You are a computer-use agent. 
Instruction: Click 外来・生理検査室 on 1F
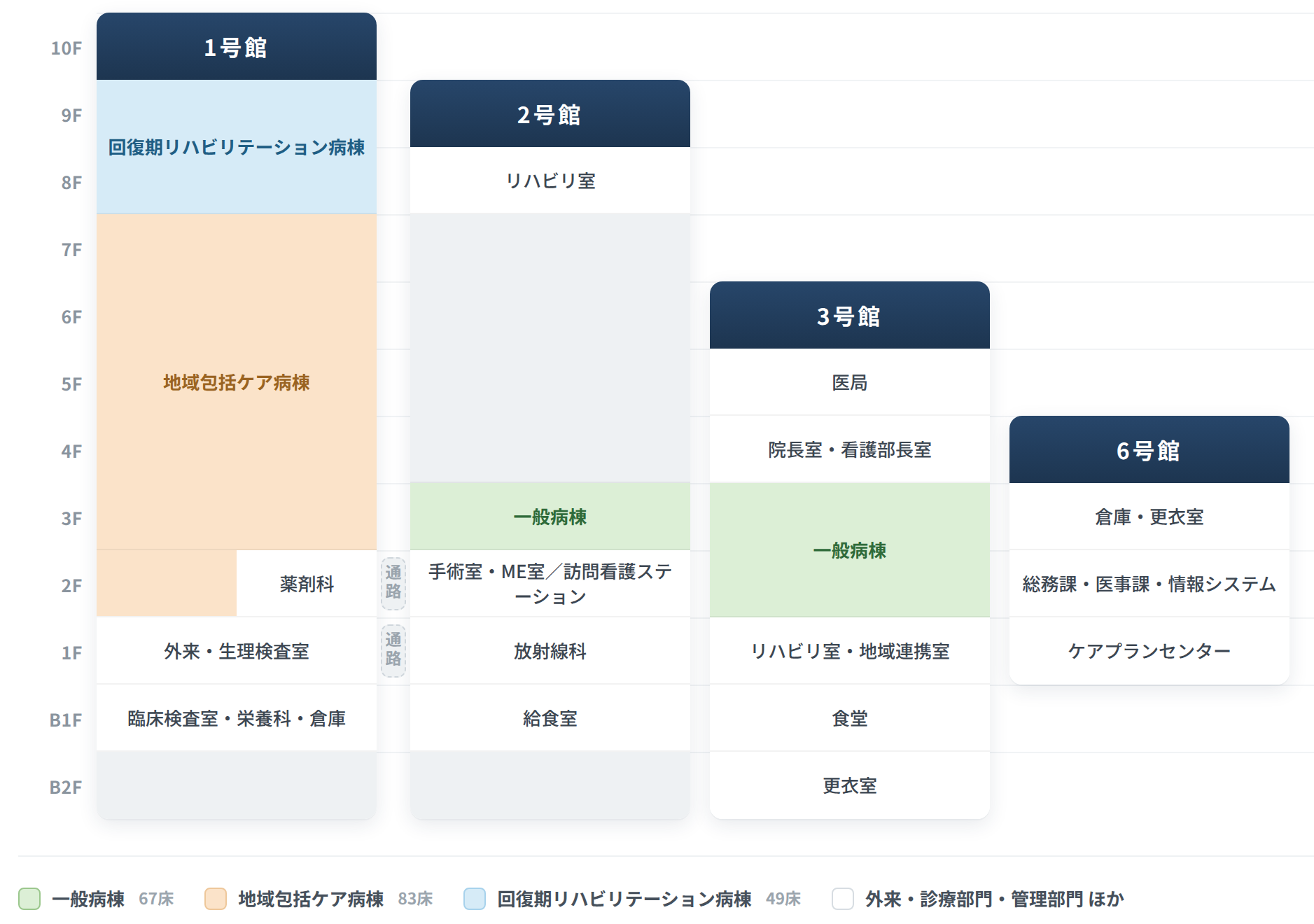coord(237,651)
